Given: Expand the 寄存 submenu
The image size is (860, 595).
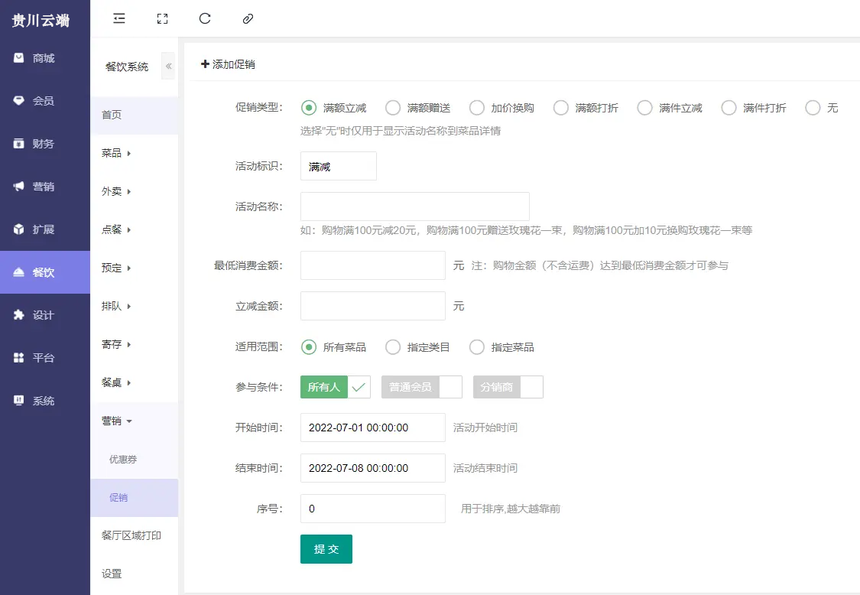Looking at the screenshot, I should 134,344.
